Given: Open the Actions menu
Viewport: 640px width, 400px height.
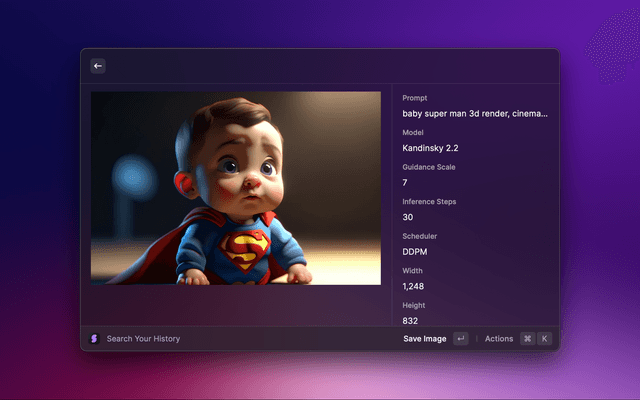Looking at the screenshot, I should 498,339.
